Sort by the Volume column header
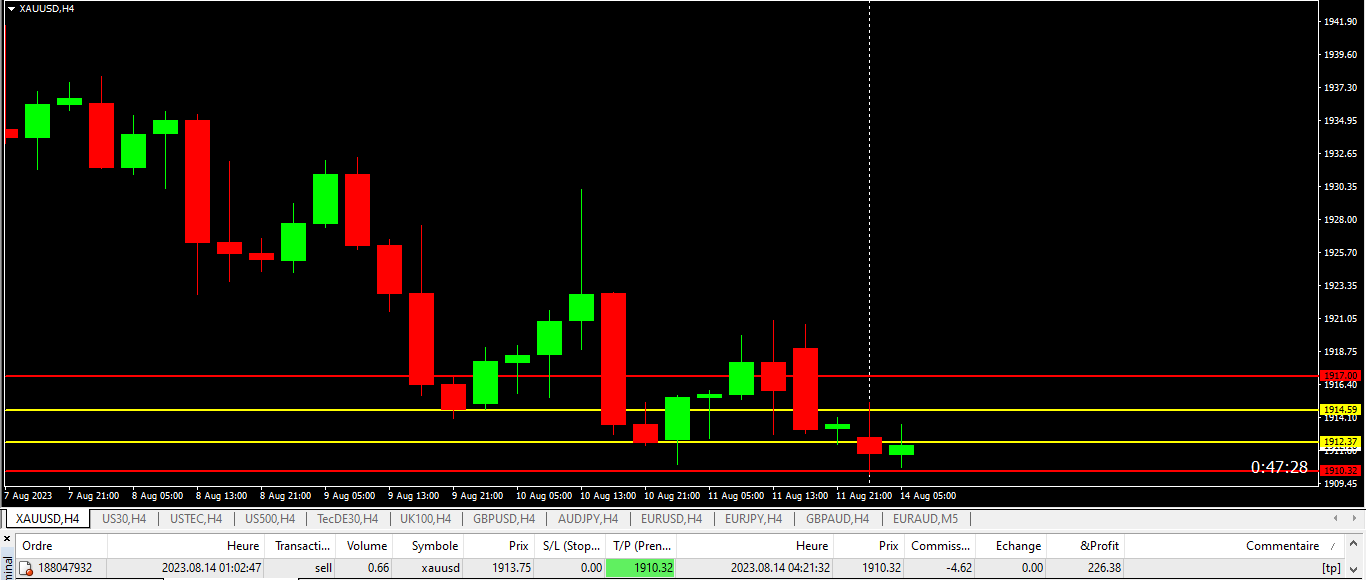Viewport: 1366px width, 580px height. click(x=366, y=546)
